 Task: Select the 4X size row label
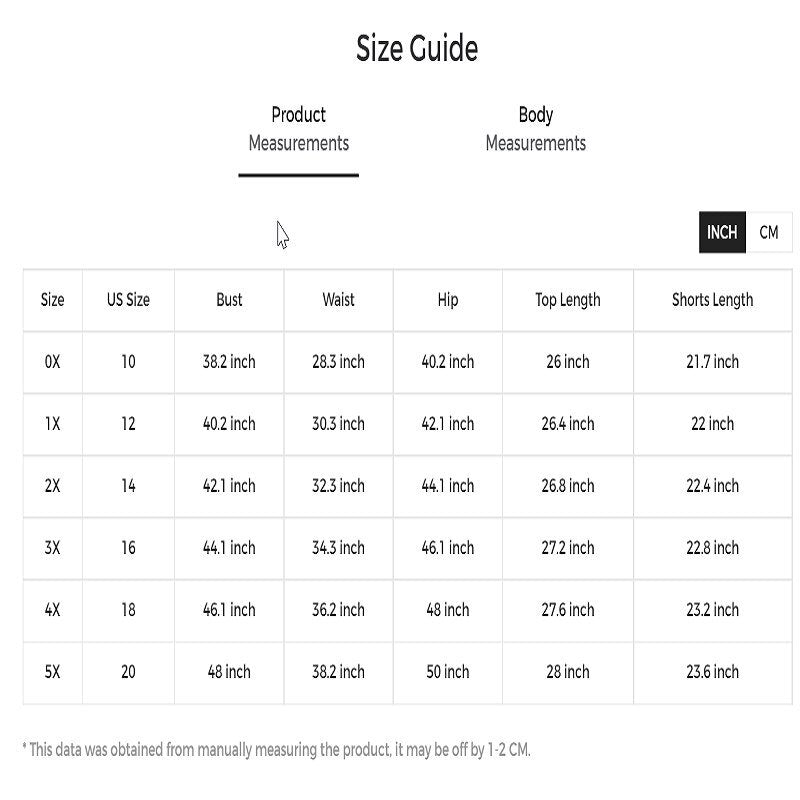52,610
